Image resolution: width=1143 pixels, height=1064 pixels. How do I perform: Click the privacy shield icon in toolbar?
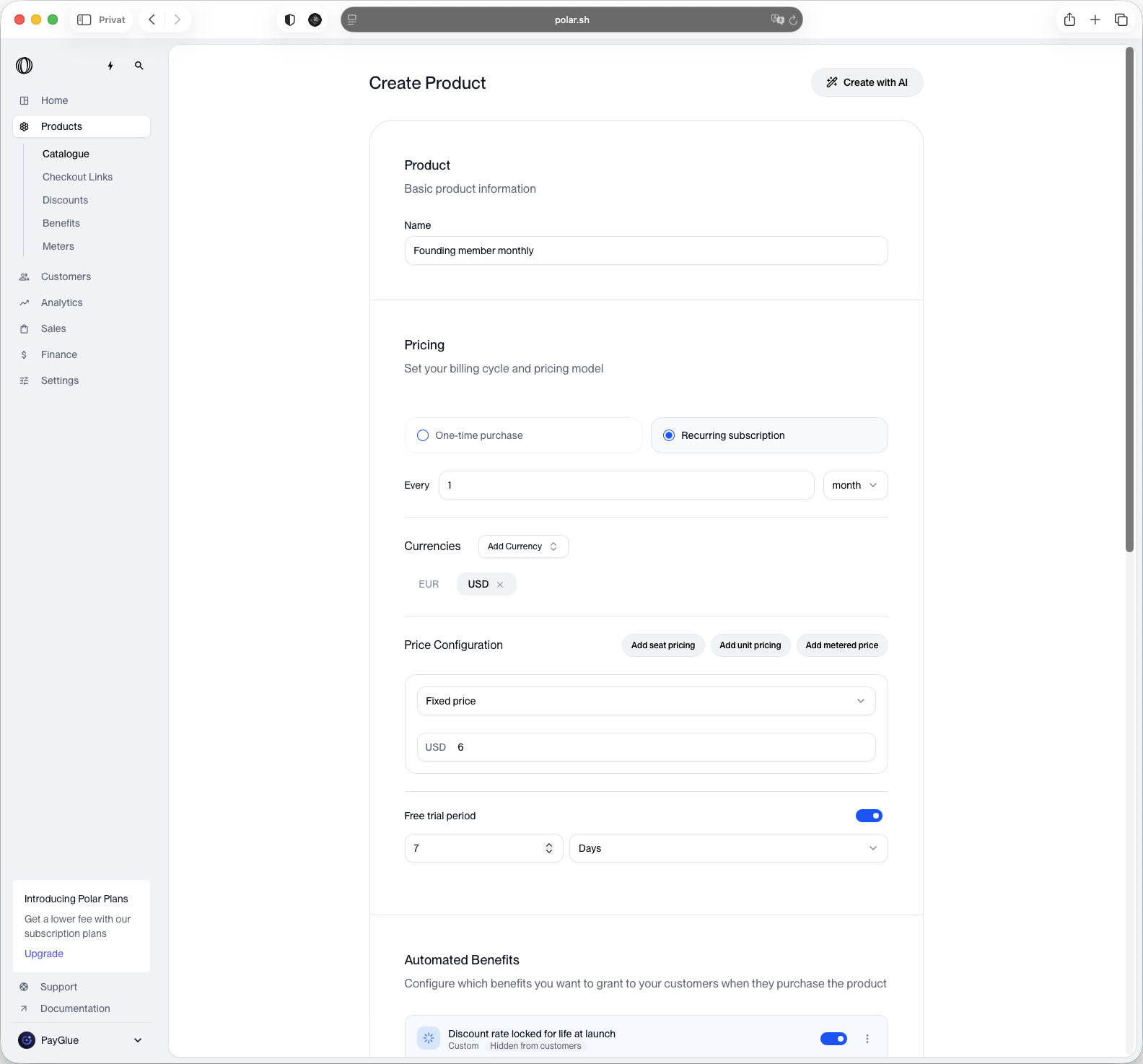(x=290, y=19)
